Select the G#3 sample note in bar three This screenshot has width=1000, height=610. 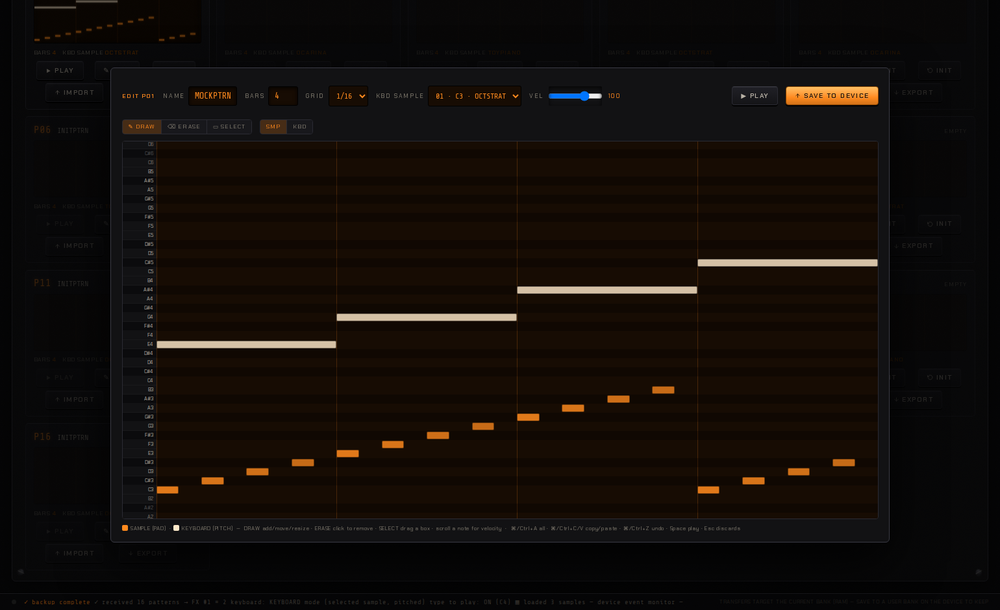pos(528,417)
